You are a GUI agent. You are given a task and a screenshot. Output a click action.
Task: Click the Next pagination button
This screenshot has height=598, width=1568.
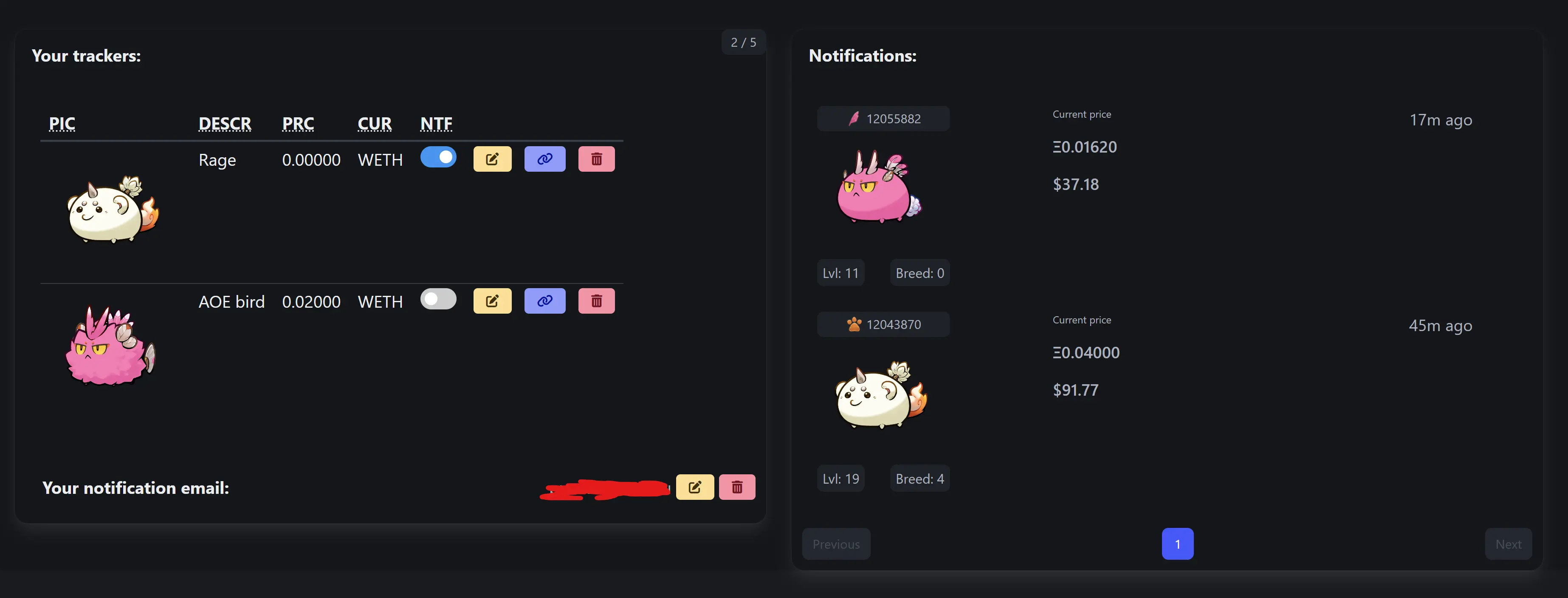click(x=1509, y=544)
